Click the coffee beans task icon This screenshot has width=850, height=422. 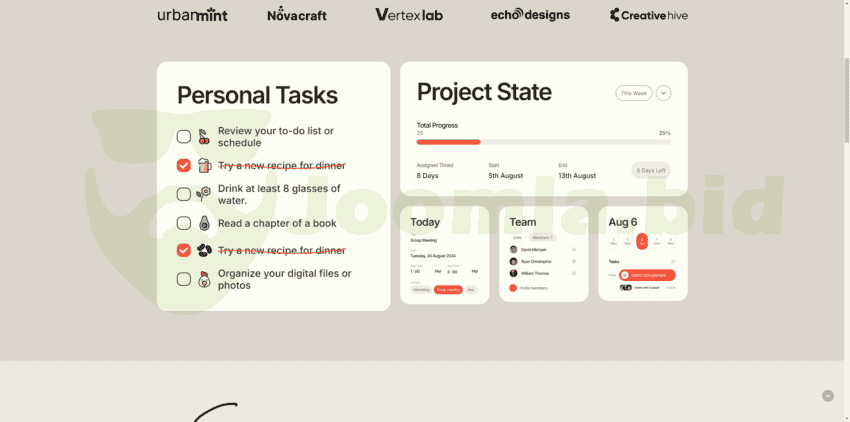[204, 251]
